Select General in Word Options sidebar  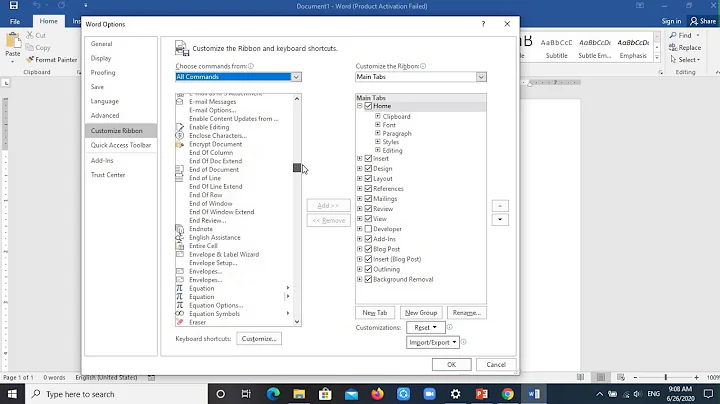coord(101,44)
